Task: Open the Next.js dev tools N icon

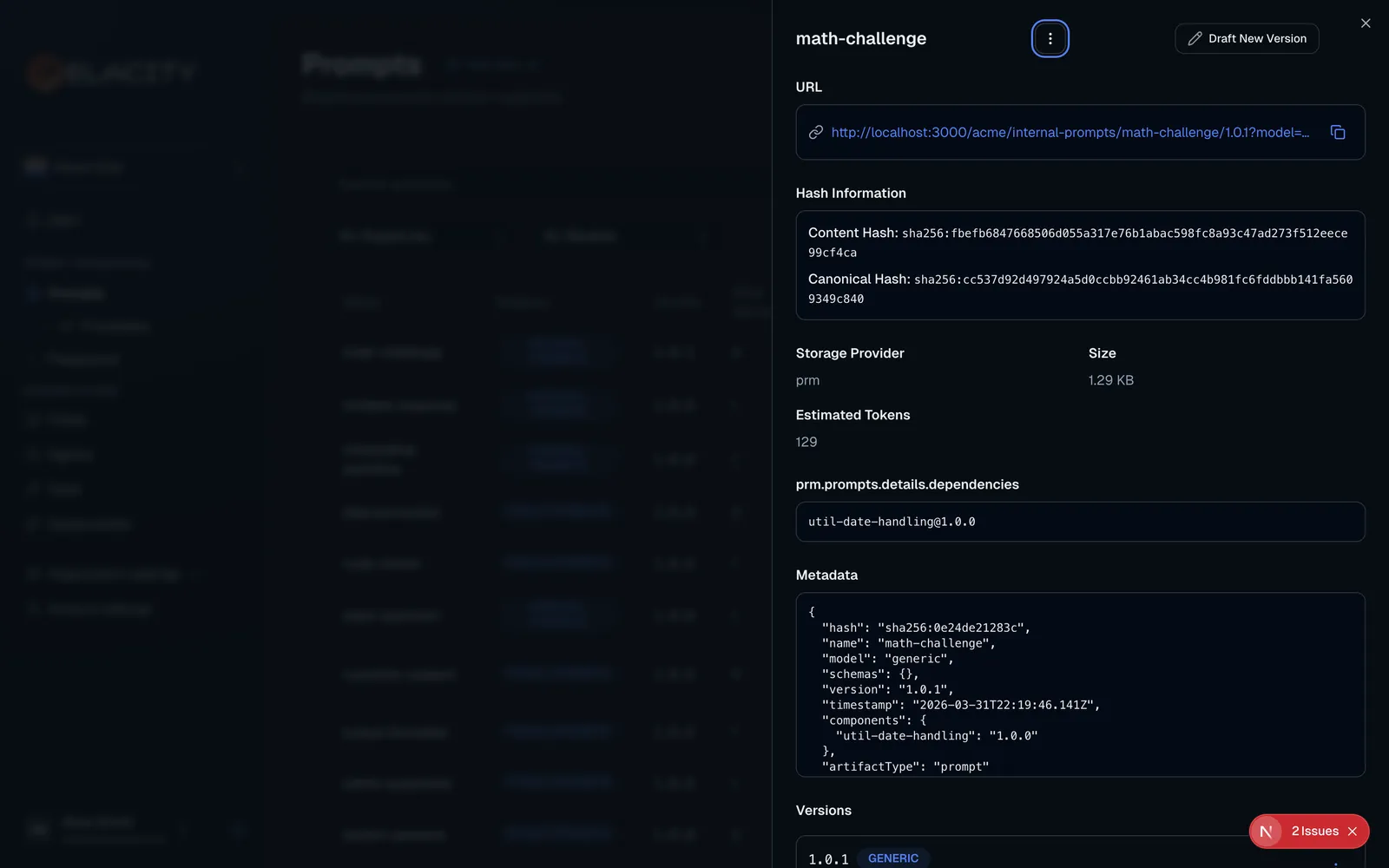Action: [1266, 831]
